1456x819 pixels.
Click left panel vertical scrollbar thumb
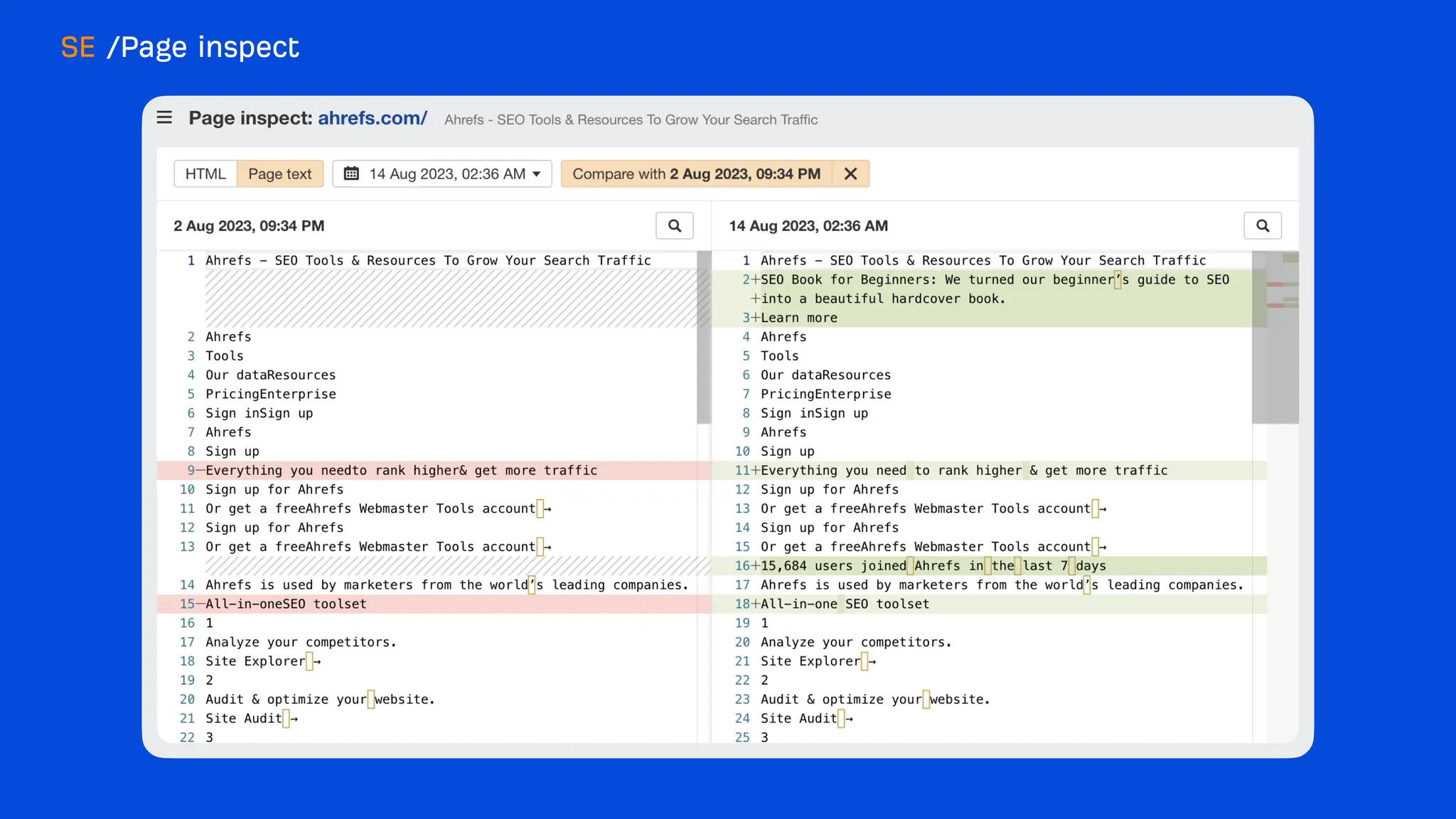[x=704, y=338]
